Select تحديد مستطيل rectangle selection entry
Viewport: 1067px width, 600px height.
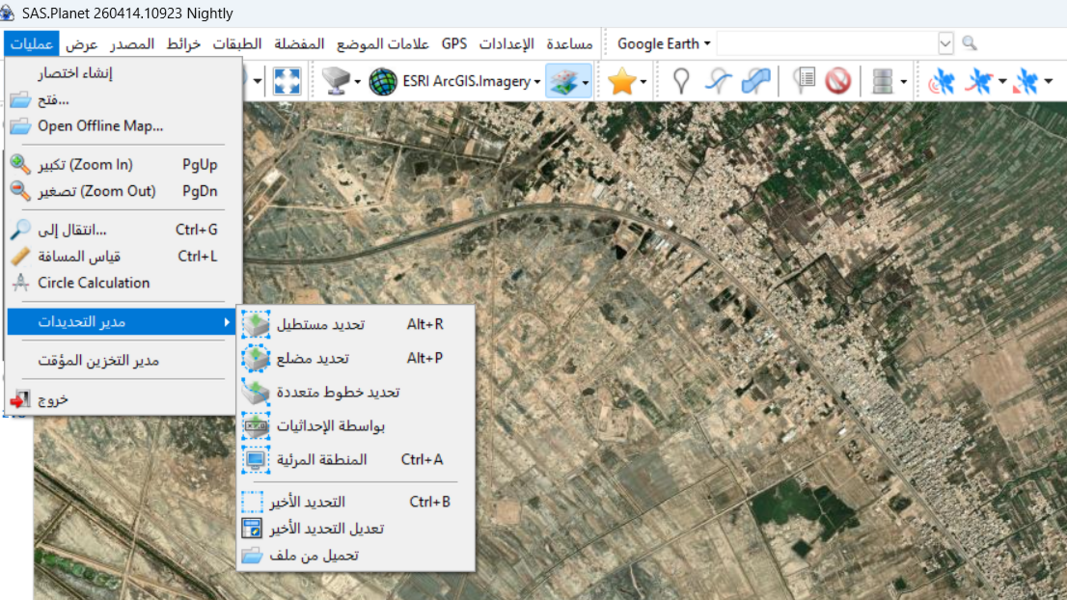(x=320, y=324)
